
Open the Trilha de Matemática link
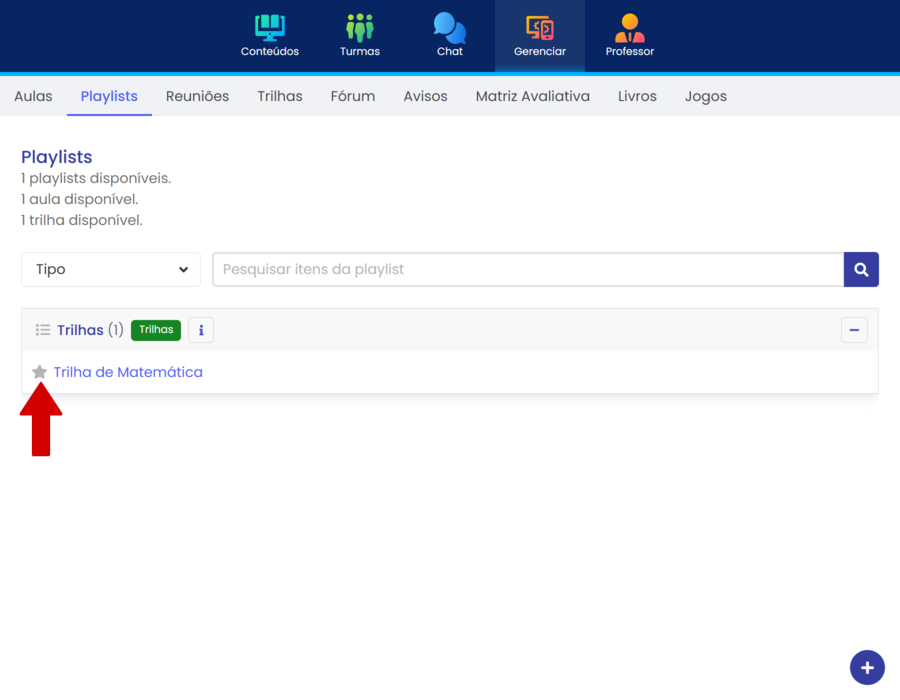(128, 372)
